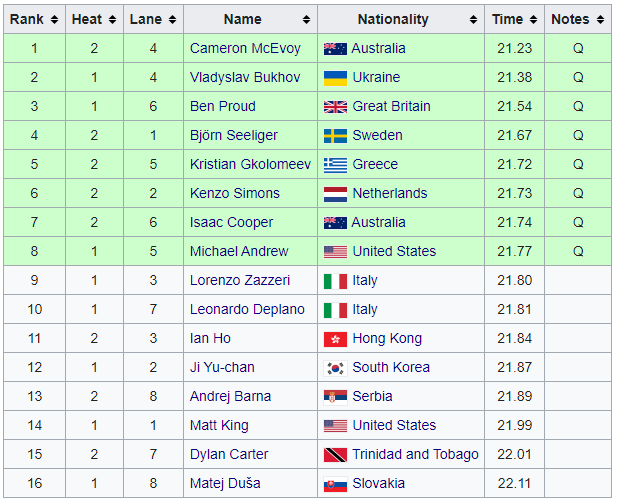Screen dimensions: 617x503
Task: Open Vladyslav Bukhov's profile link
Action: pyautogui.click(x=243, y=77)
